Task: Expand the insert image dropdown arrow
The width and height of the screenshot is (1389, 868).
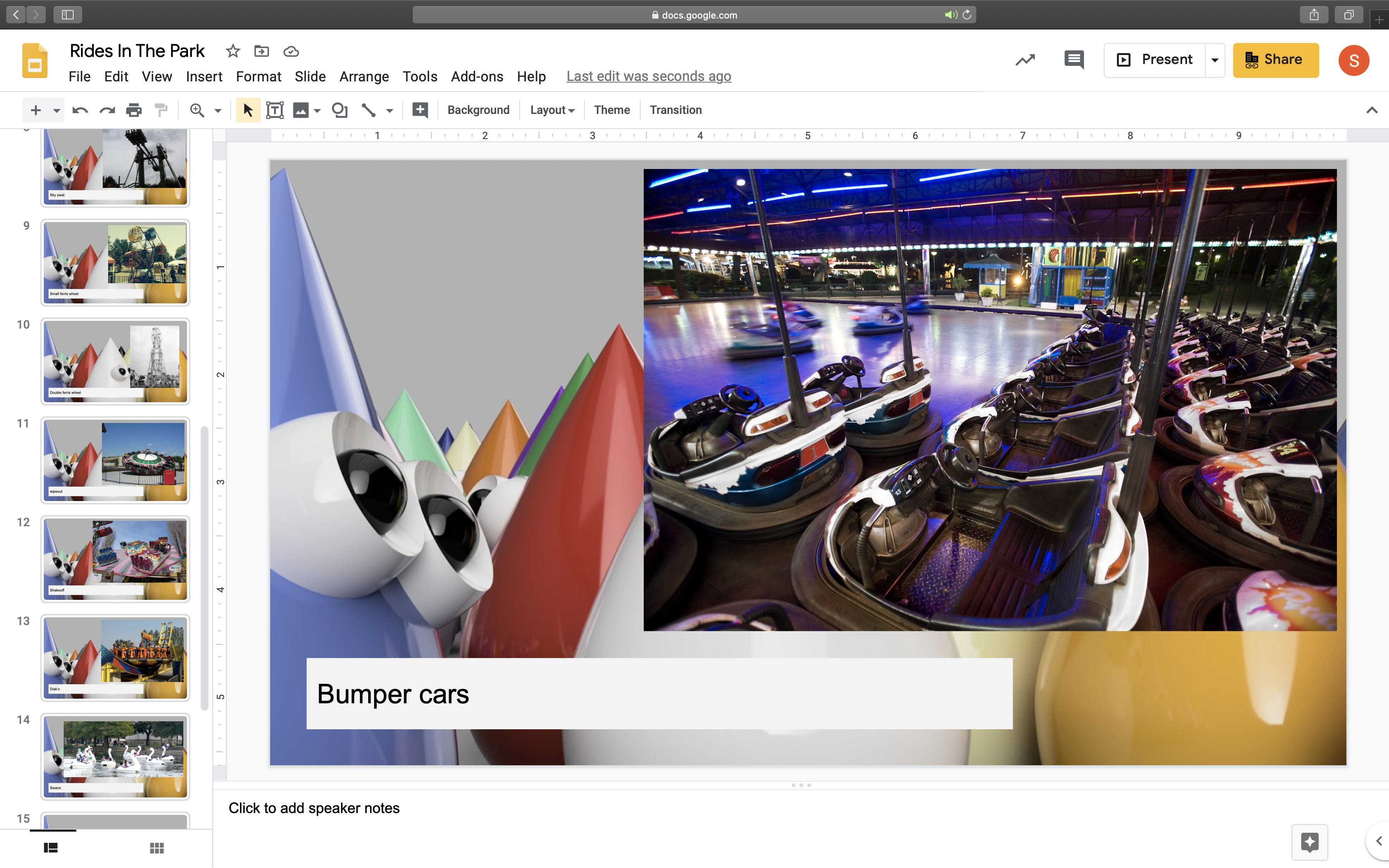Action: (x=317, y=110)
